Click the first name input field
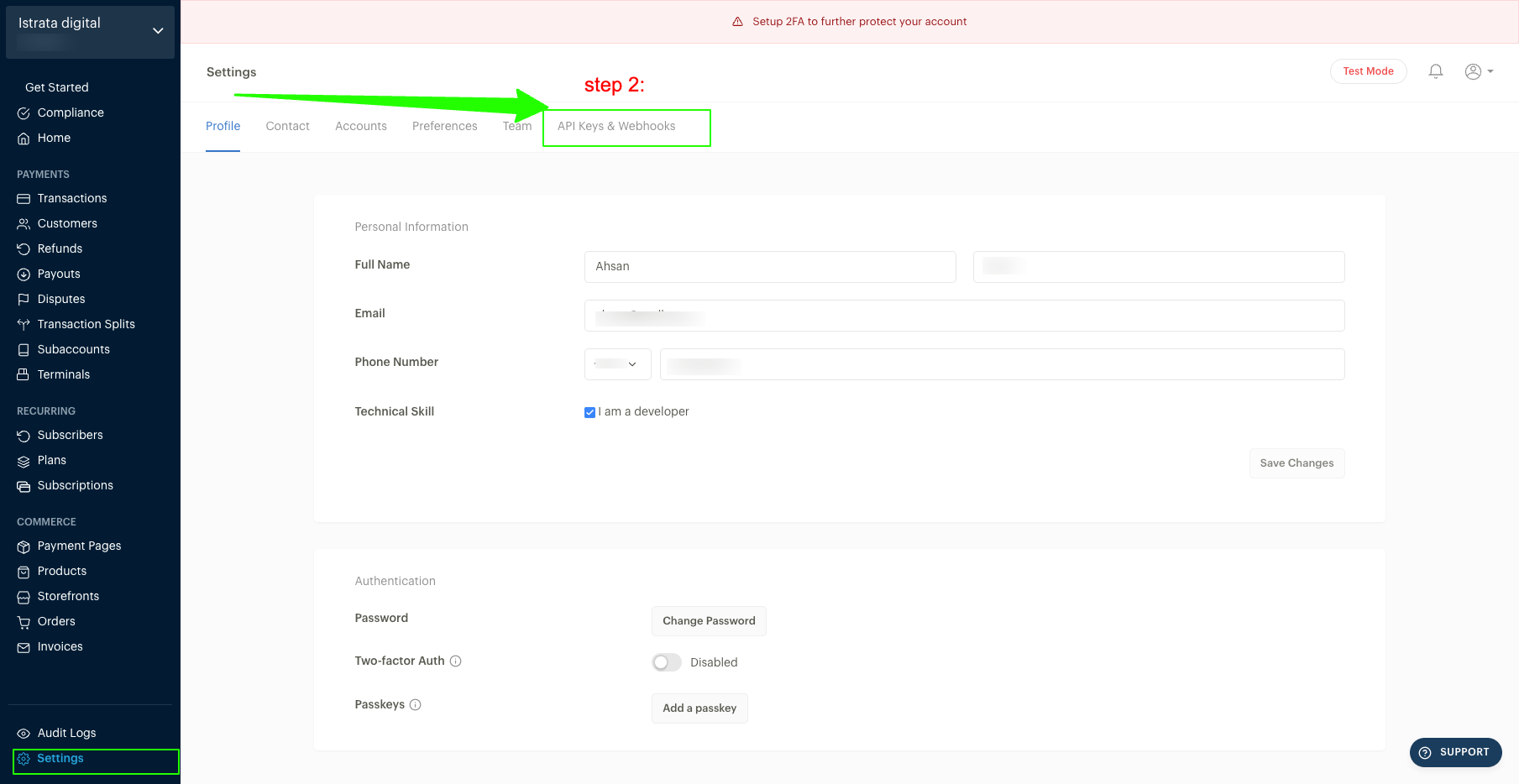This screenshot has height=784, width=1519. pos(770,267)
